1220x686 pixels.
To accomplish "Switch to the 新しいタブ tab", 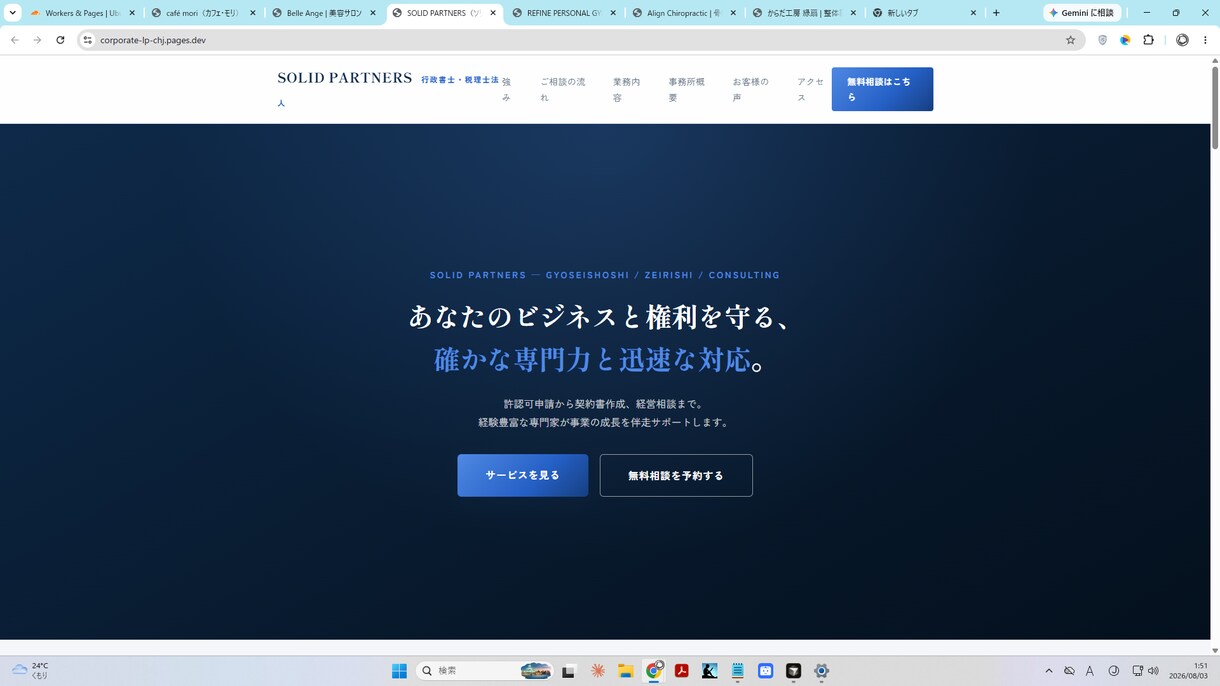I will [x=923, y=13].
